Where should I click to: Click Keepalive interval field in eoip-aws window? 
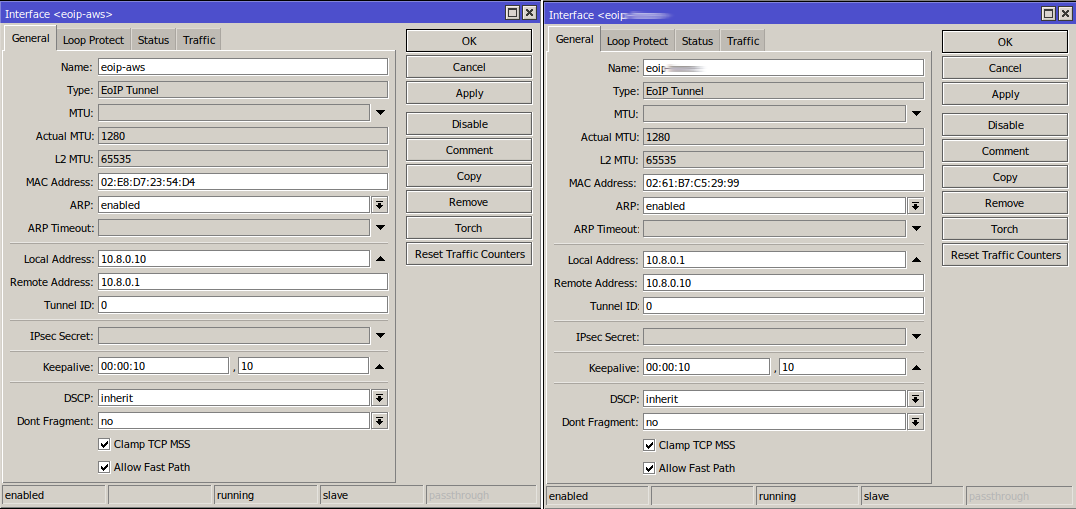[163, 366]
